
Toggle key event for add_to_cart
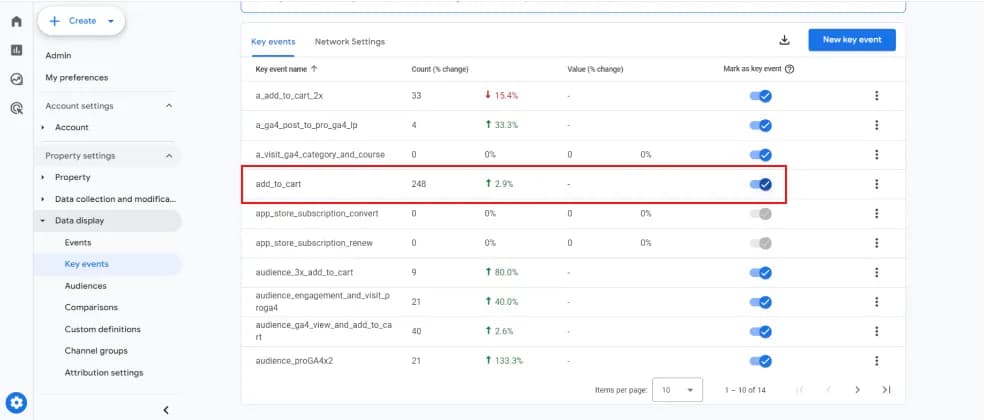pyautogui.click(x=761, y=184)
